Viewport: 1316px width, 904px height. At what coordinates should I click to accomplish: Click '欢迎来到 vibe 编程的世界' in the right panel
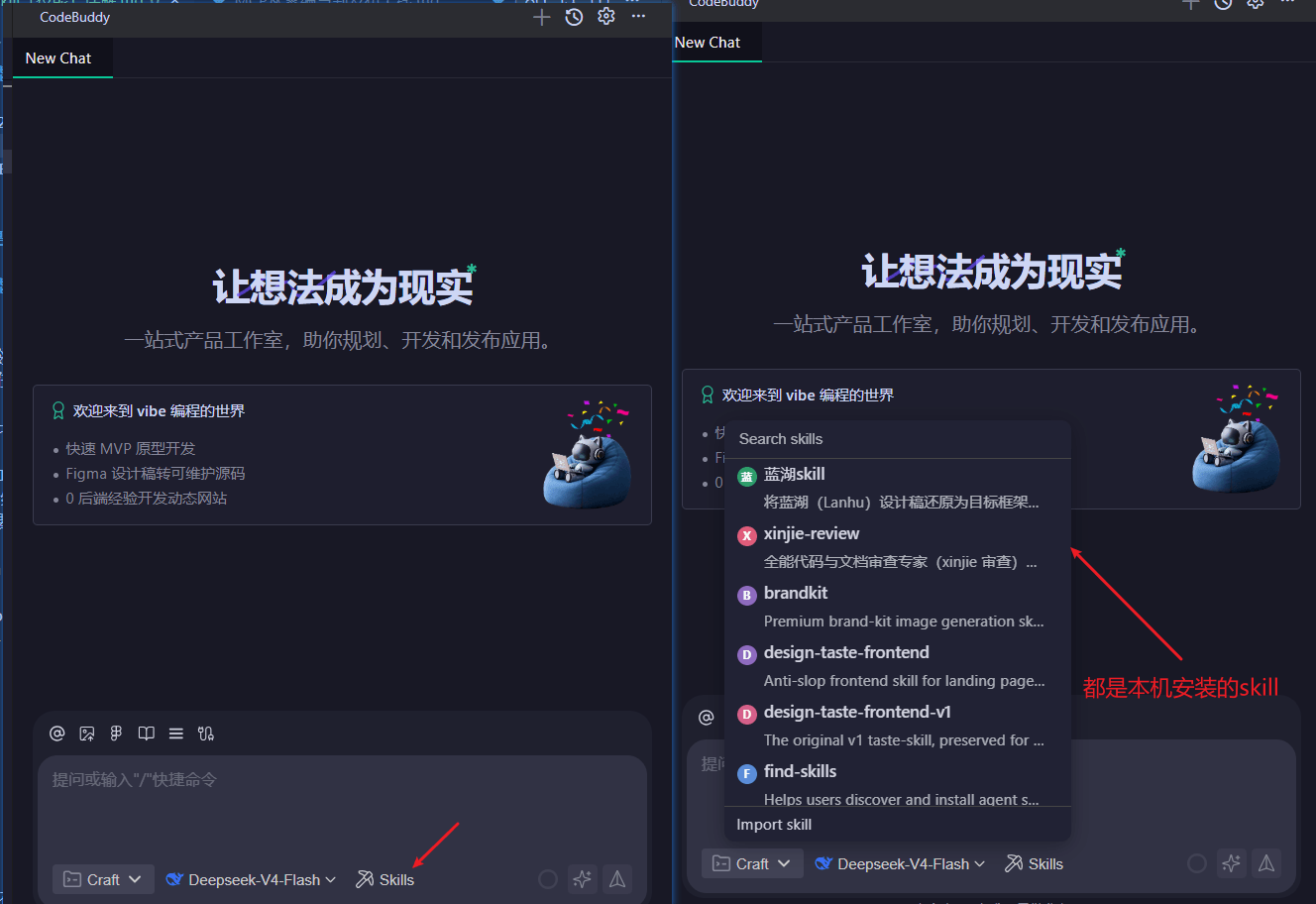[808, 395]
